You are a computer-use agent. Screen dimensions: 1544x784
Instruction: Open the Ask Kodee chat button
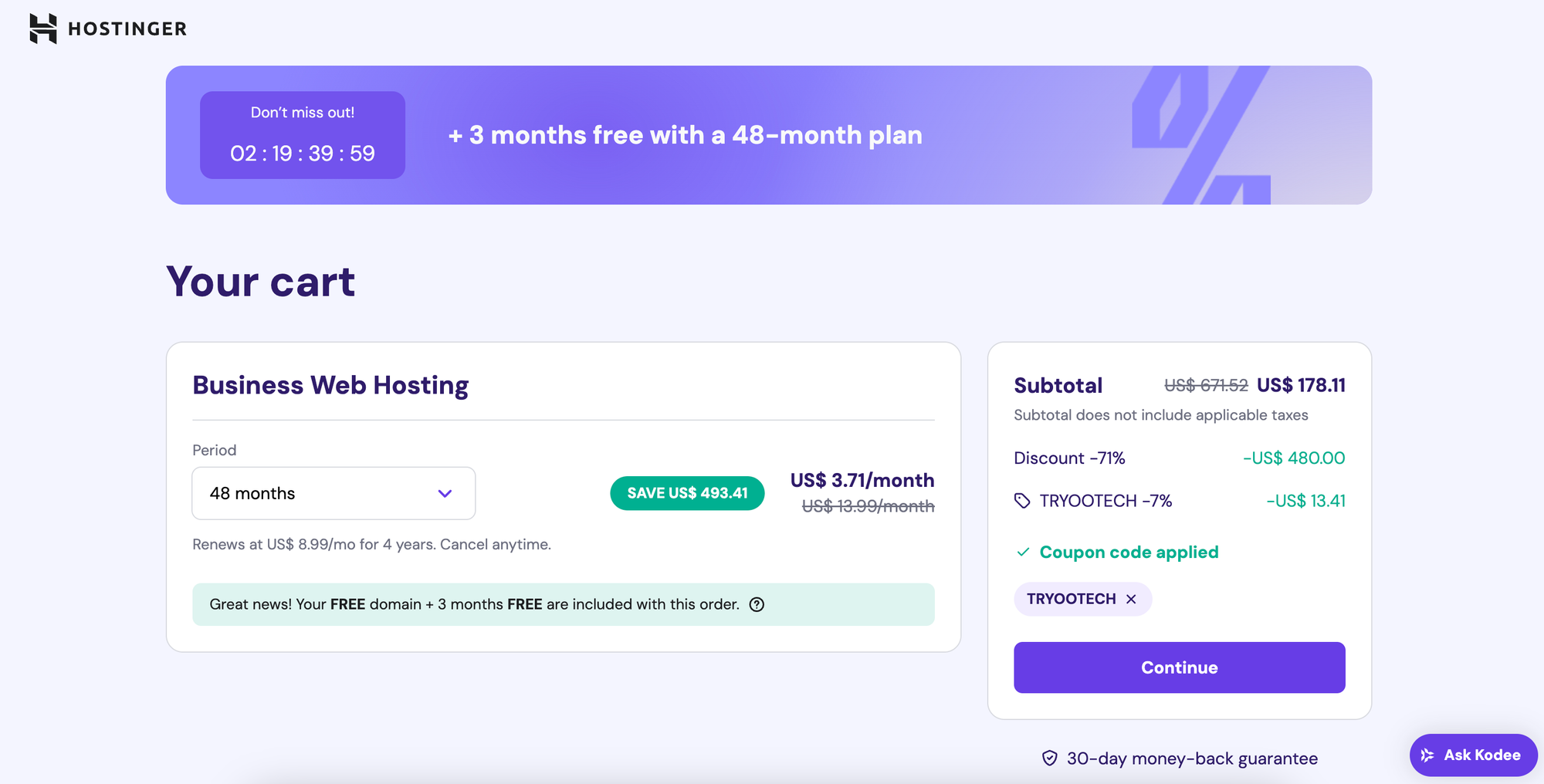pyautogui.click(x=1473, y=755)
